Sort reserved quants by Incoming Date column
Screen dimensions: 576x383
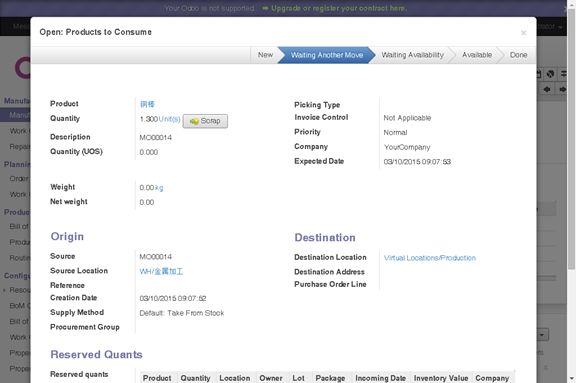(x=381, y=378)
